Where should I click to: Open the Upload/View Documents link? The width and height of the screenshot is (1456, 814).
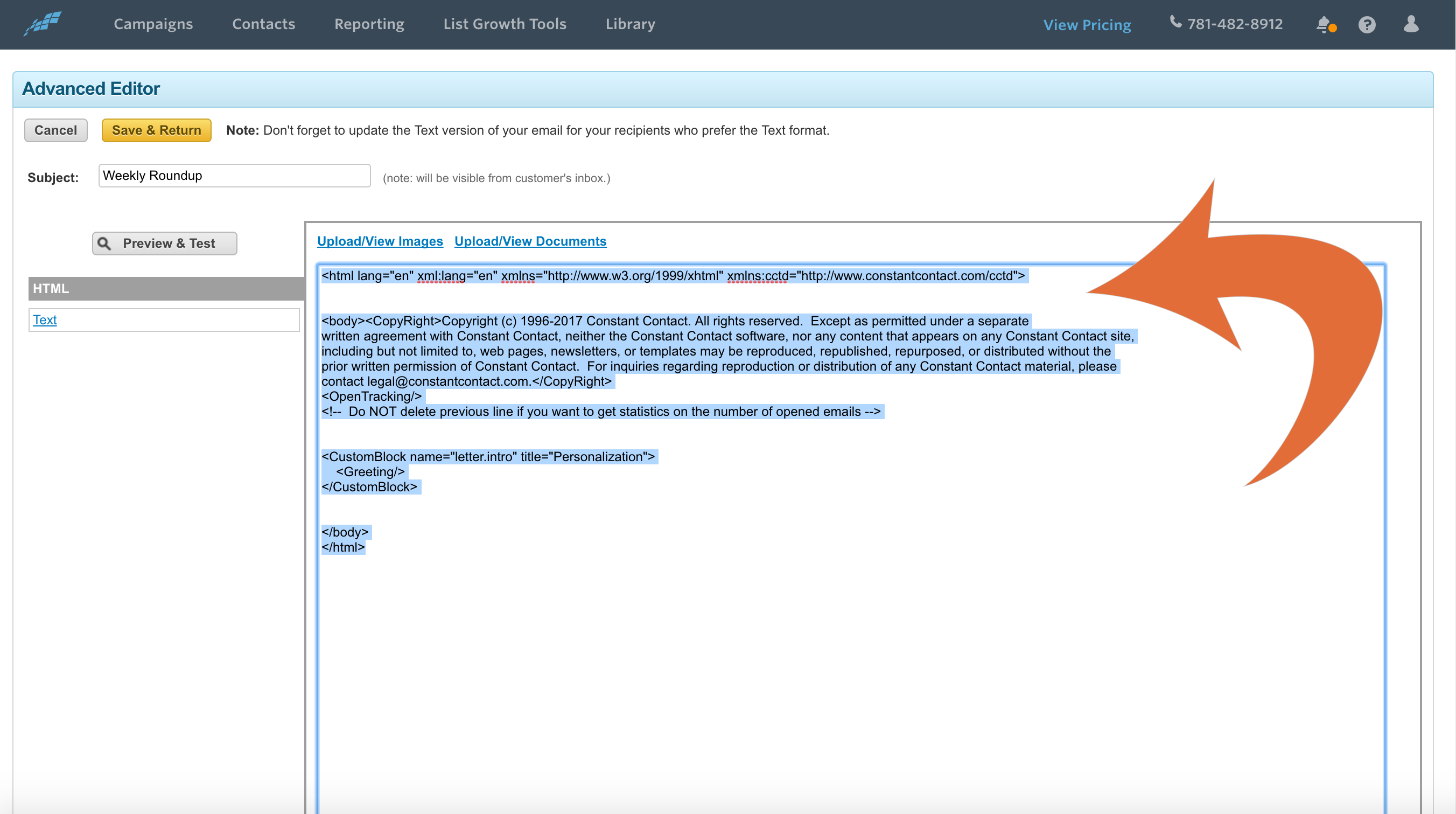(x=530, y=241)
